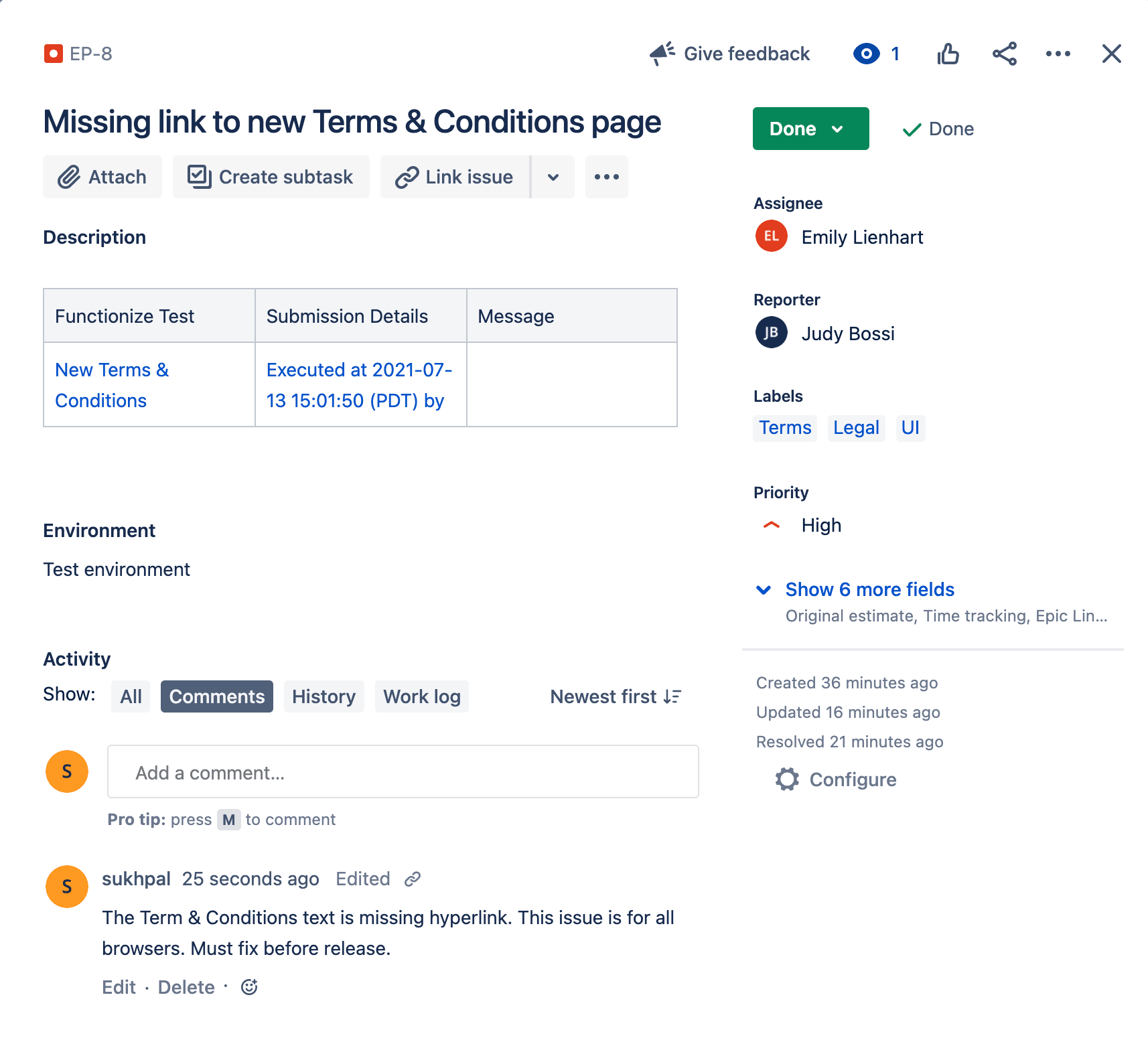Vote using the thumbs up icon
This screenshot has height=1042, width=1148.
[x=948, y=54]
